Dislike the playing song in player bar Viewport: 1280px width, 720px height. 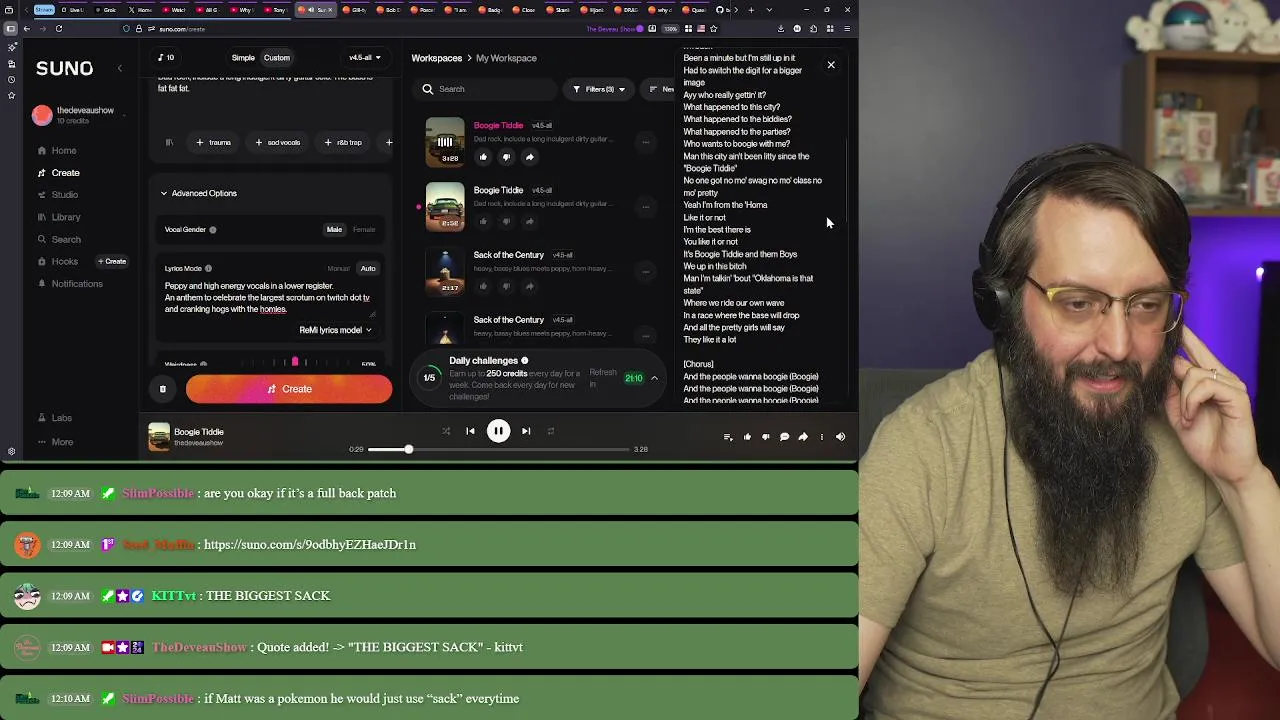coord(766,437)
